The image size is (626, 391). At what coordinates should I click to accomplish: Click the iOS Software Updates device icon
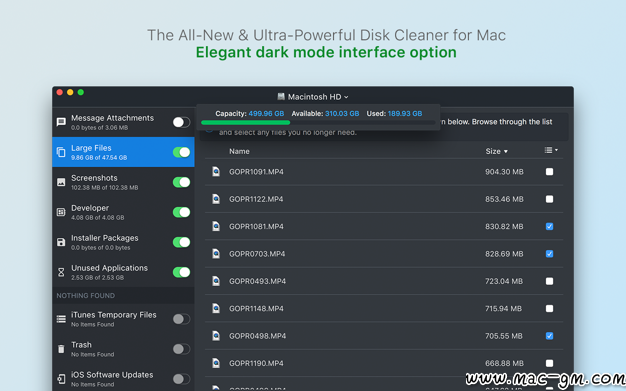61,379
